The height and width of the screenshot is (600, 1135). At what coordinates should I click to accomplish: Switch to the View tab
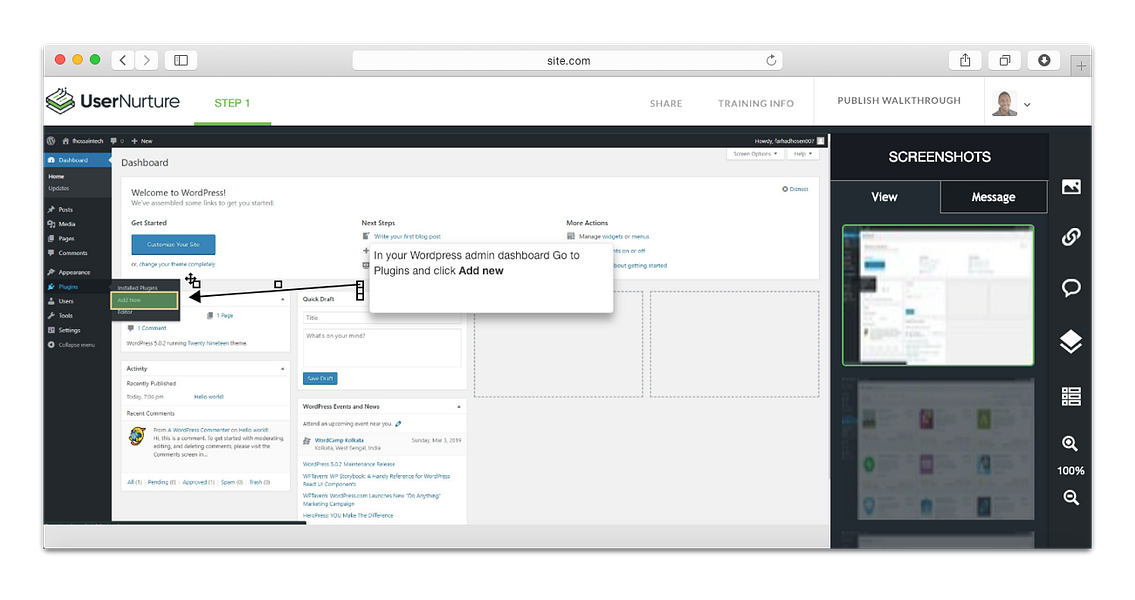pos(885,197)
